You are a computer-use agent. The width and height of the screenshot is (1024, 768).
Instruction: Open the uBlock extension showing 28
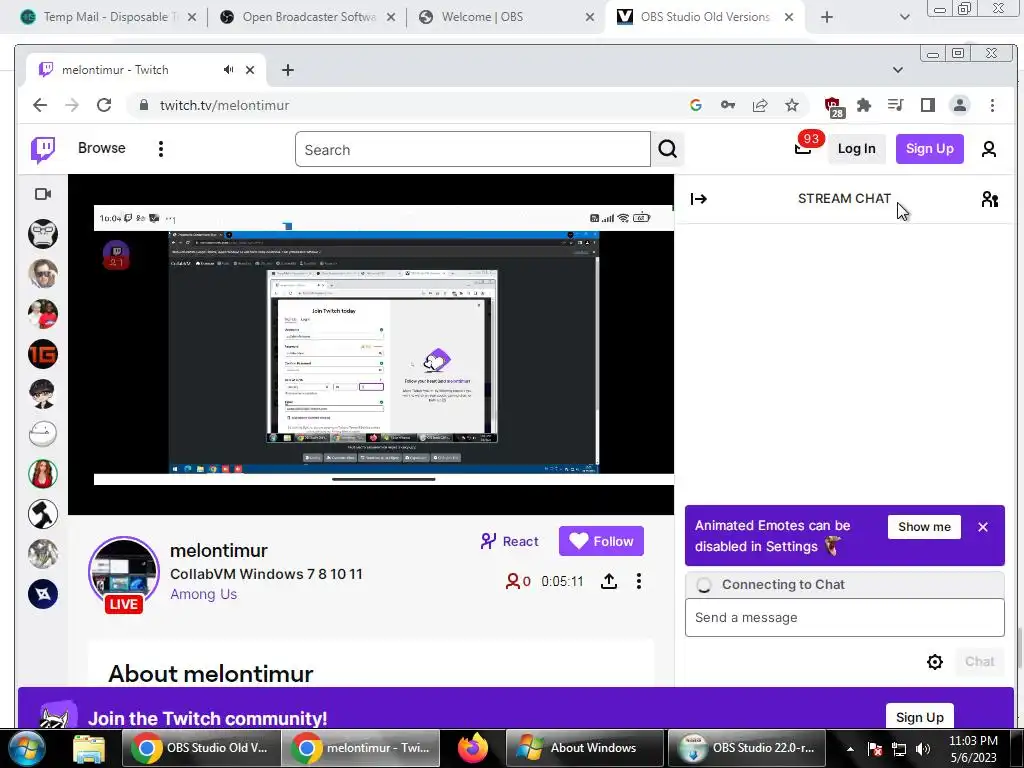point(833,106)
